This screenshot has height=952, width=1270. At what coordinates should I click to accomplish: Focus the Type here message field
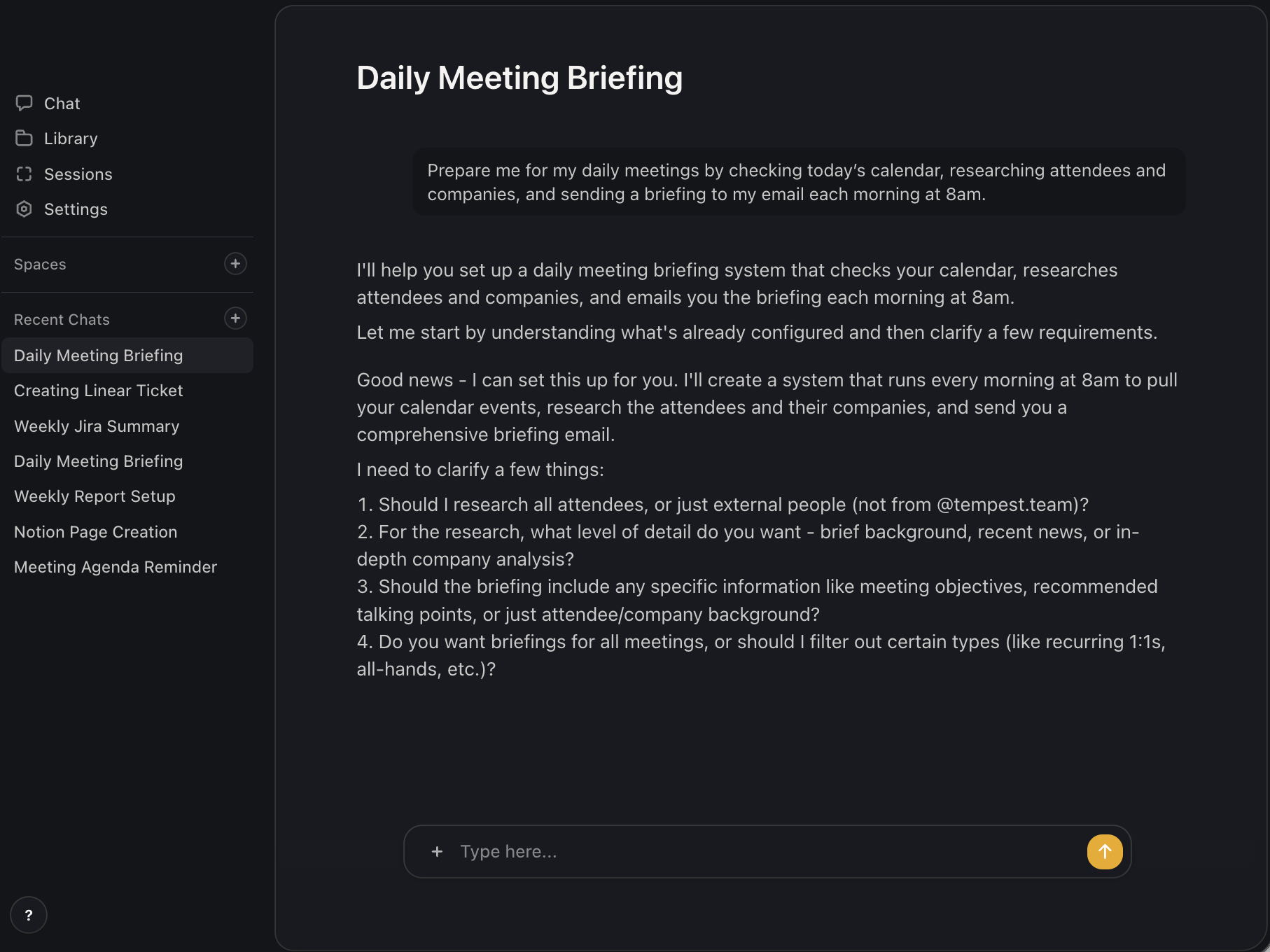763,851
